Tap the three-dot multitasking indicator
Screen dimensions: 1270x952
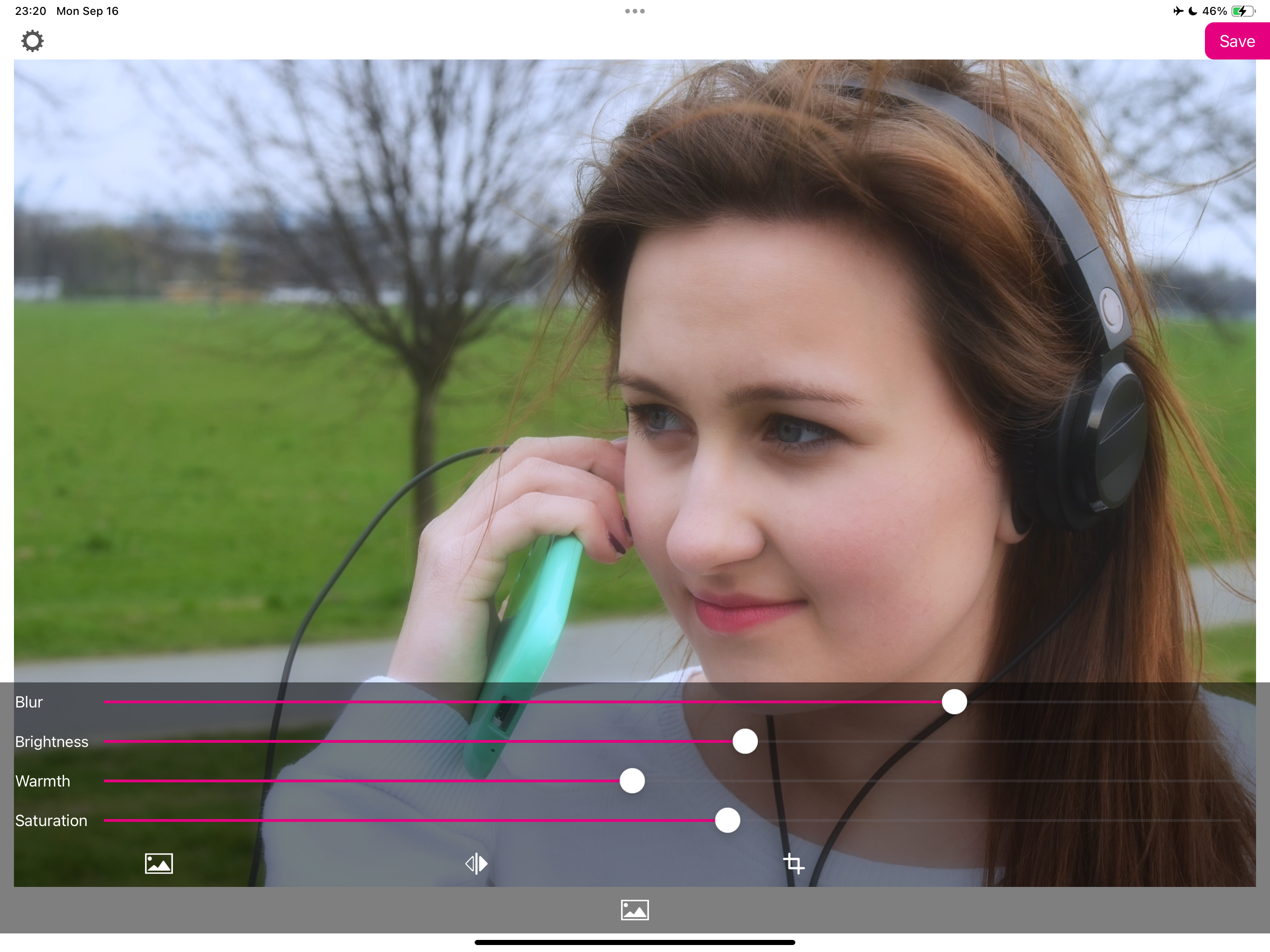point(635,11)
